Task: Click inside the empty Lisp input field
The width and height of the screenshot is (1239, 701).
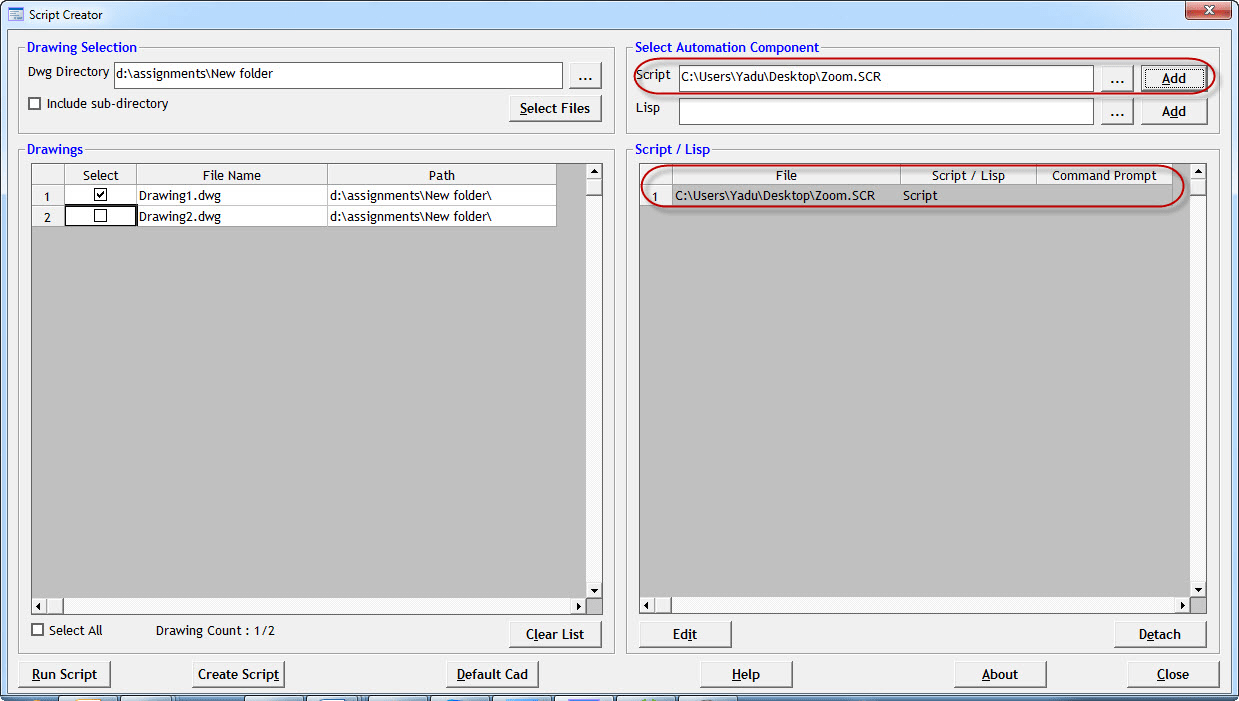Action: 885,111
